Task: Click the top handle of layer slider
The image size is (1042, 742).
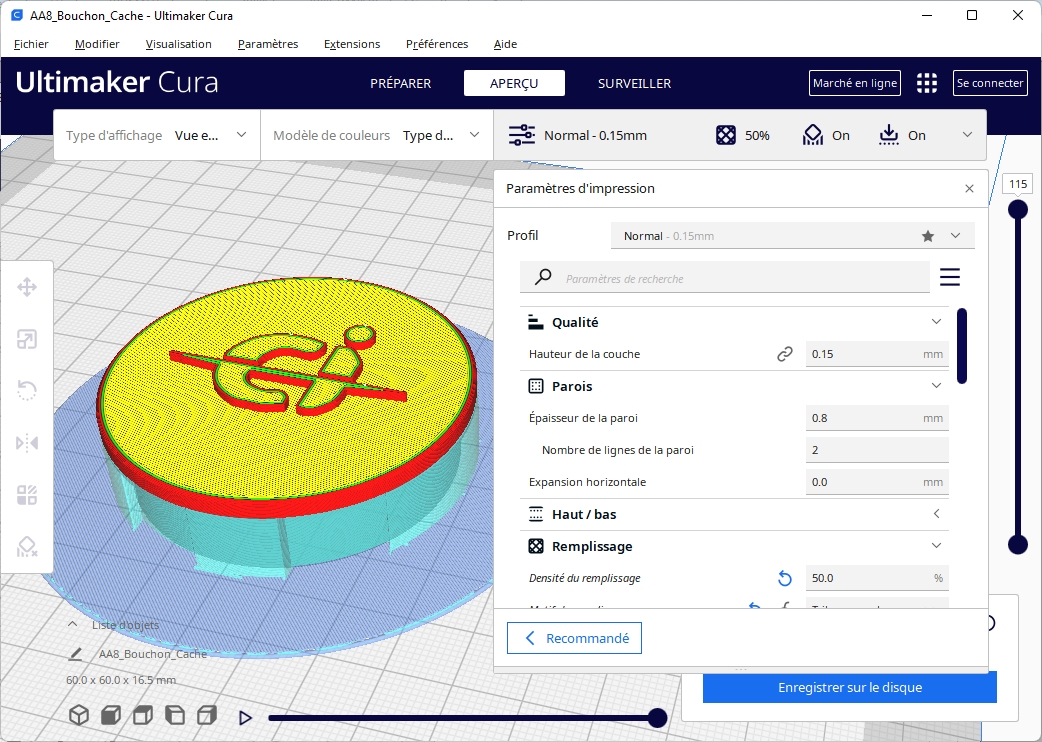Action: click(1018, 209)
